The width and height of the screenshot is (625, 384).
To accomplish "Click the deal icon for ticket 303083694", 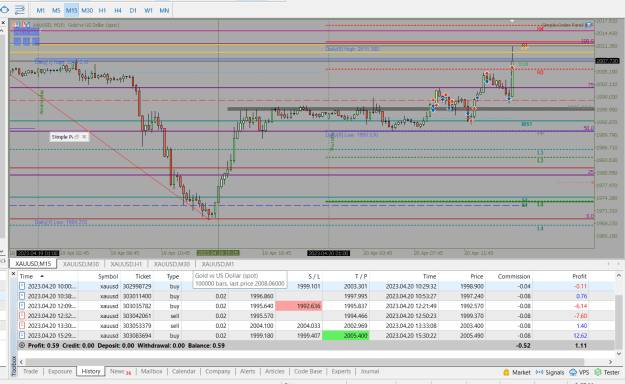I will click(22, 335).
